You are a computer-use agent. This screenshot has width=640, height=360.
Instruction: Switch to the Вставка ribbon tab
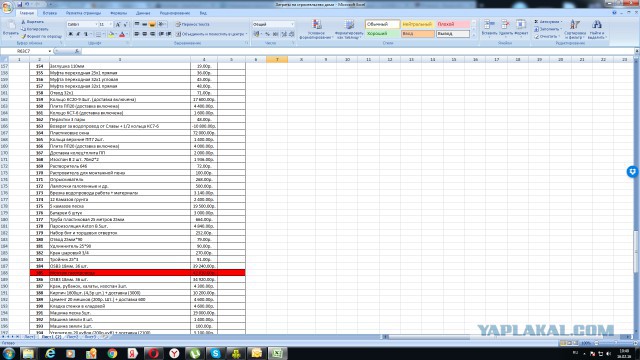pos(50,13)
